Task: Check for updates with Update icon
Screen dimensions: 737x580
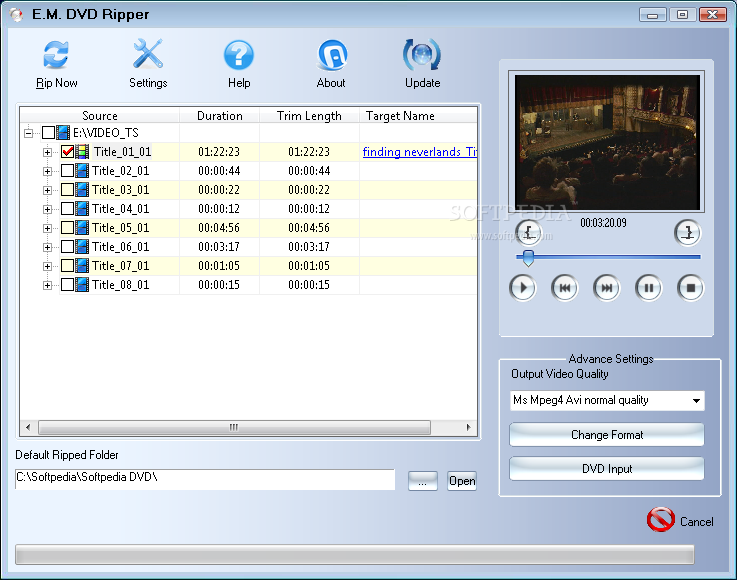Action: [422, 55]
